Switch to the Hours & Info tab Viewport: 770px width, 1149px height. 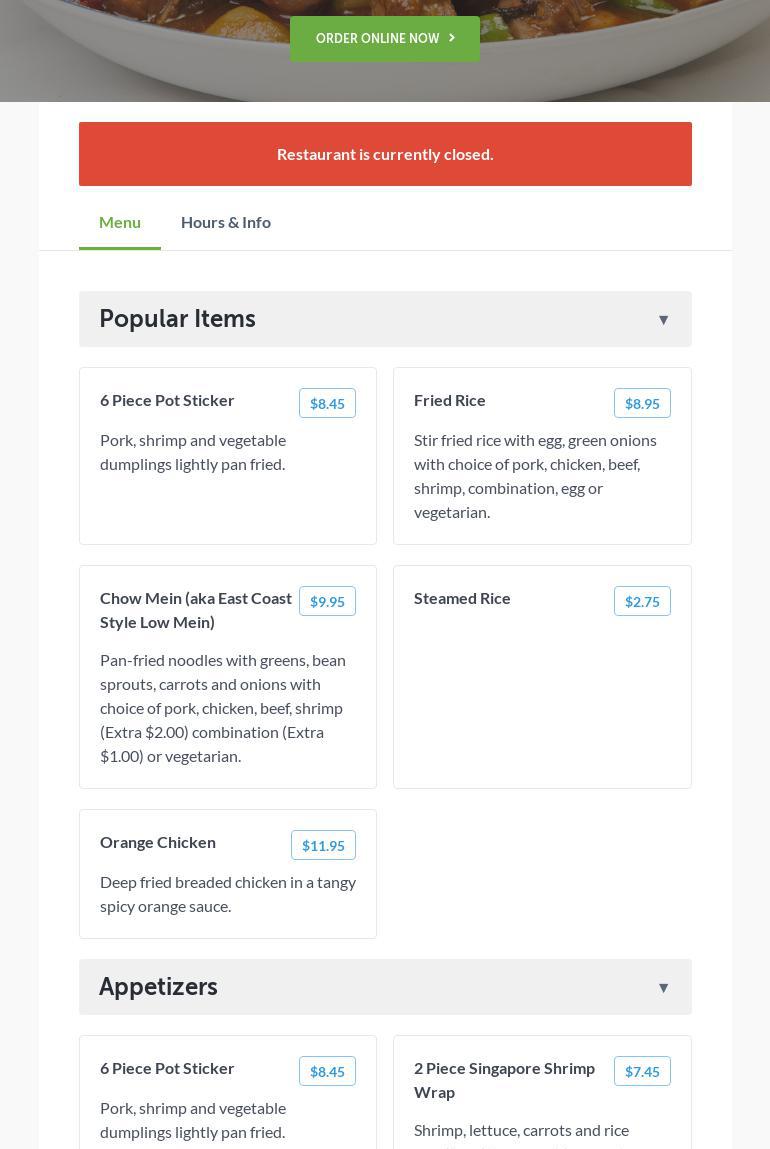point(225,222)
